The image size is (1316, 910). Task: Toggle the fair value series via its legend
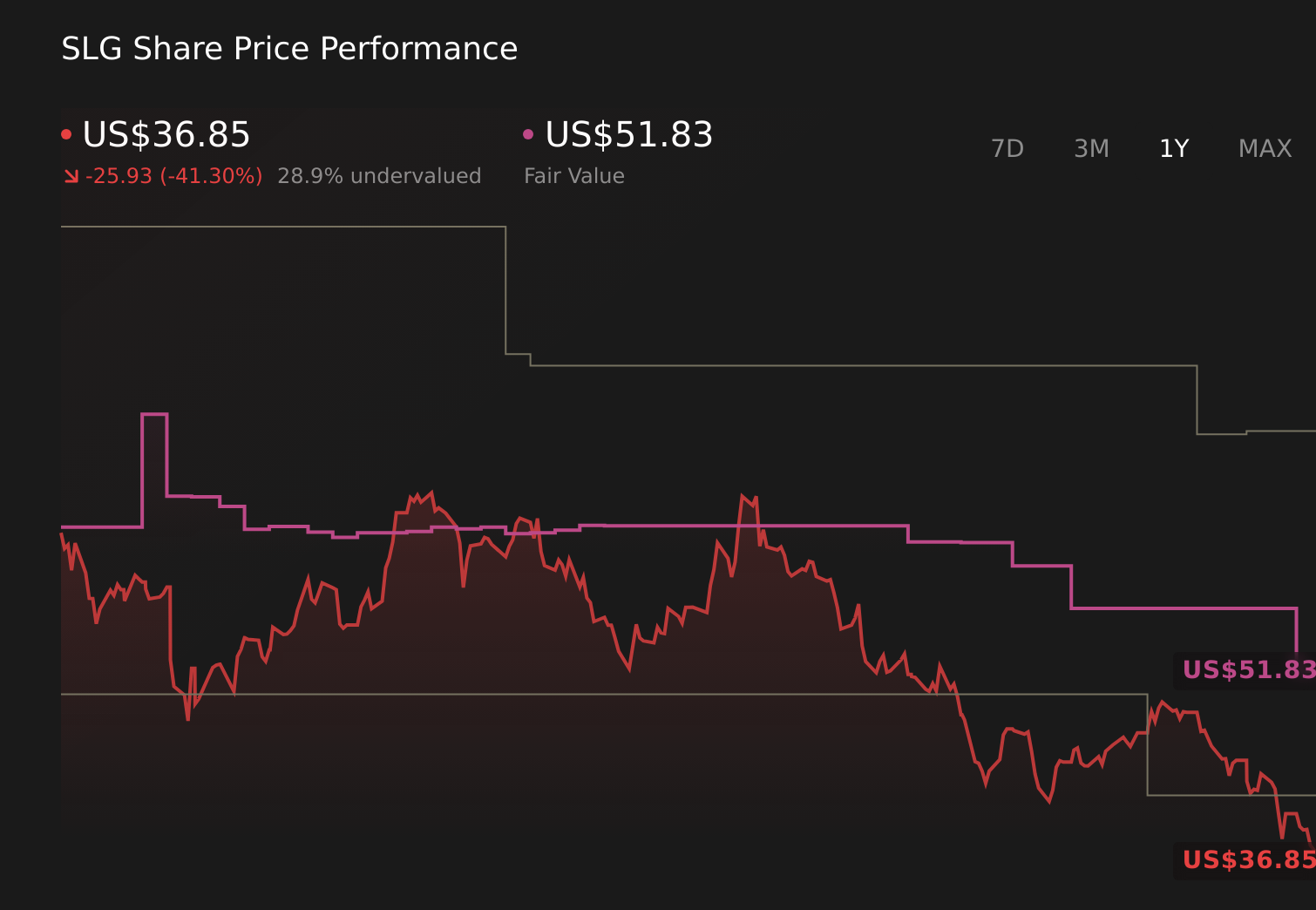tap(627, 135)
